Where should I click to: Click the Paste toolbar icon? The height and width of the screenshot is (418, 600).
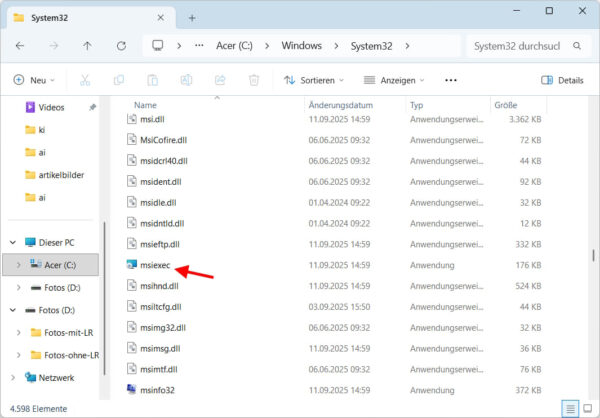pyautogui.click(x=152, y=80)
